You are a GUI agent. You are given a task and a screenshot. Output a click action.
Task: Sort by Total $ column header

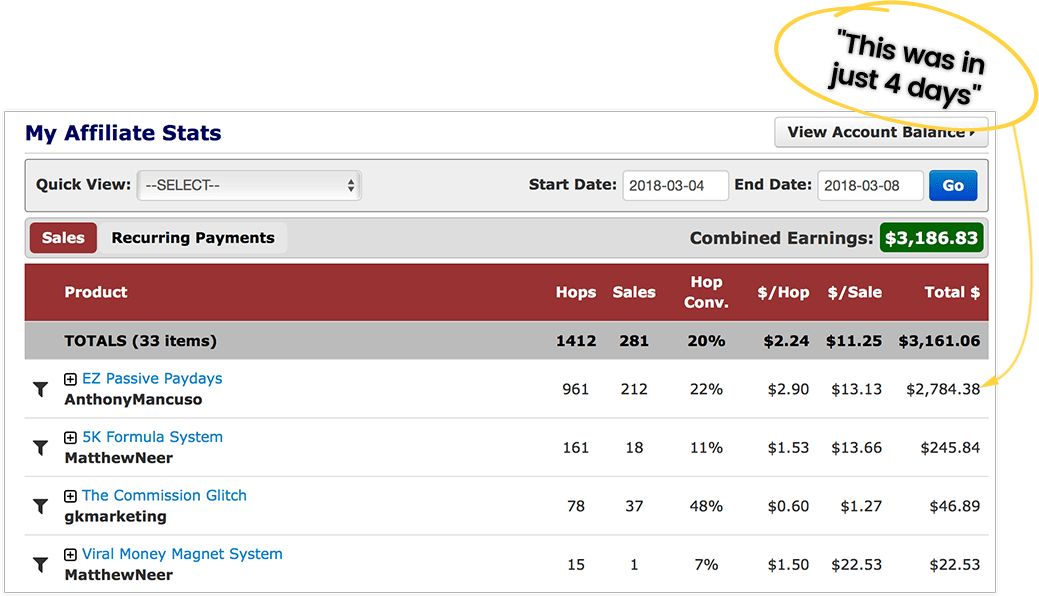(x=938, y=292)
